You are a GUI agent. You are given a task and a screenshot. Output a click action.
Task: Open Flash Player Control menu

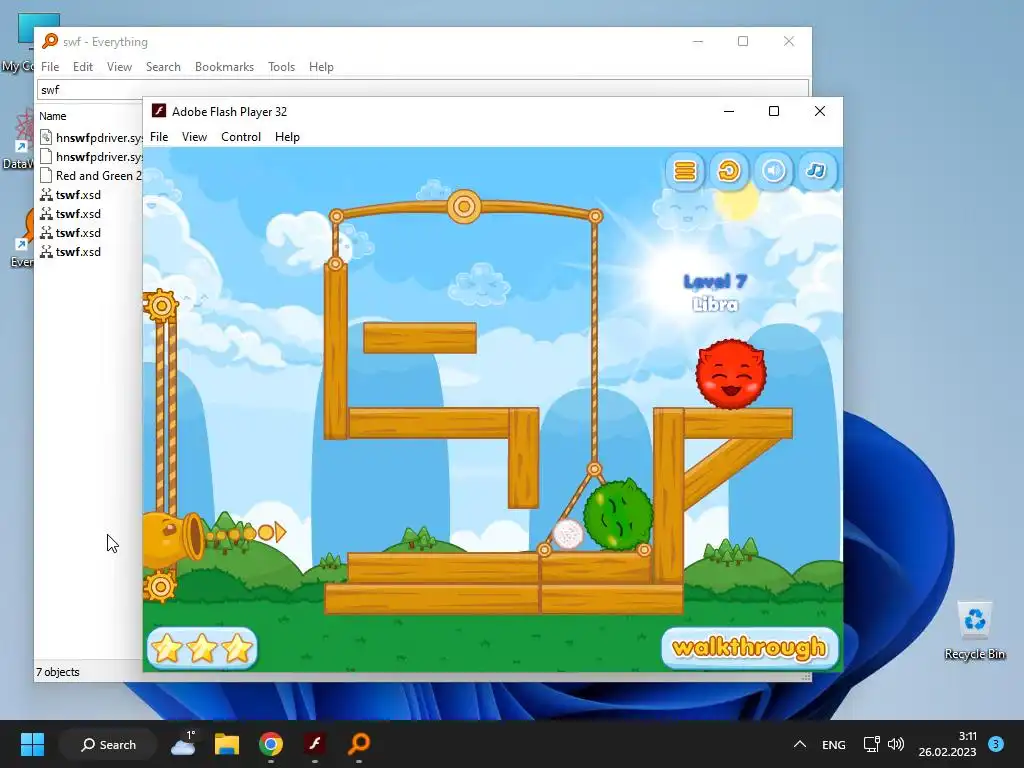point(241,136)
